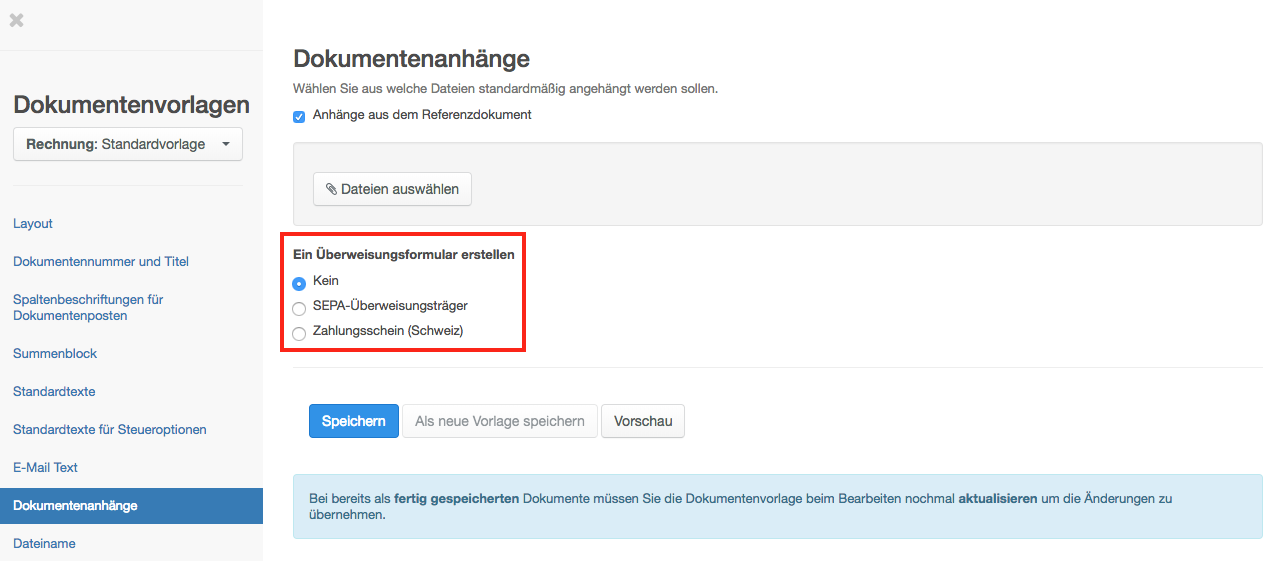This screenshot has height=561, width=1272.
Task: Go to Dokumentennummer und Titel
Action: pos(101,261)
